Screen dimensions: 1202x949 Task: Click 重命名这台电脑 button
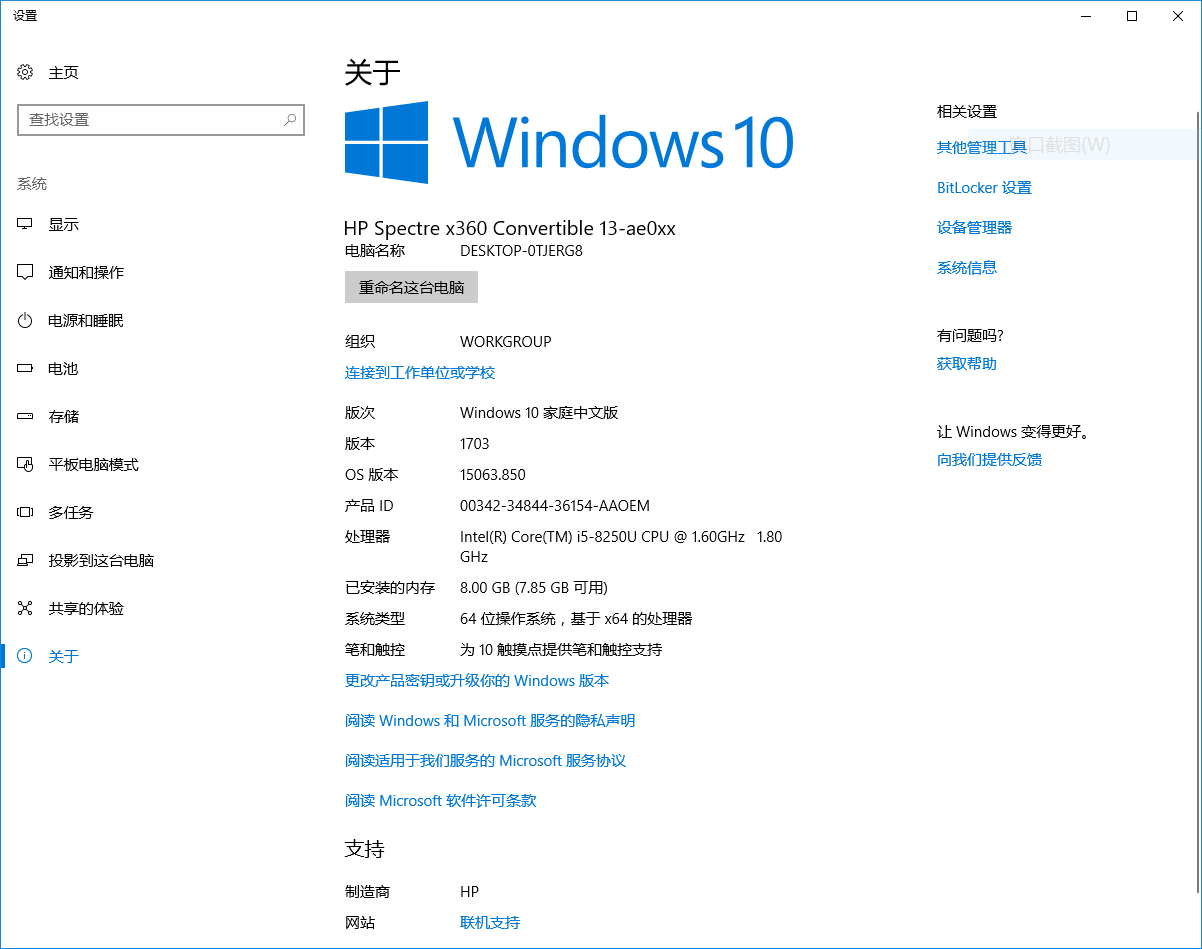411,287
